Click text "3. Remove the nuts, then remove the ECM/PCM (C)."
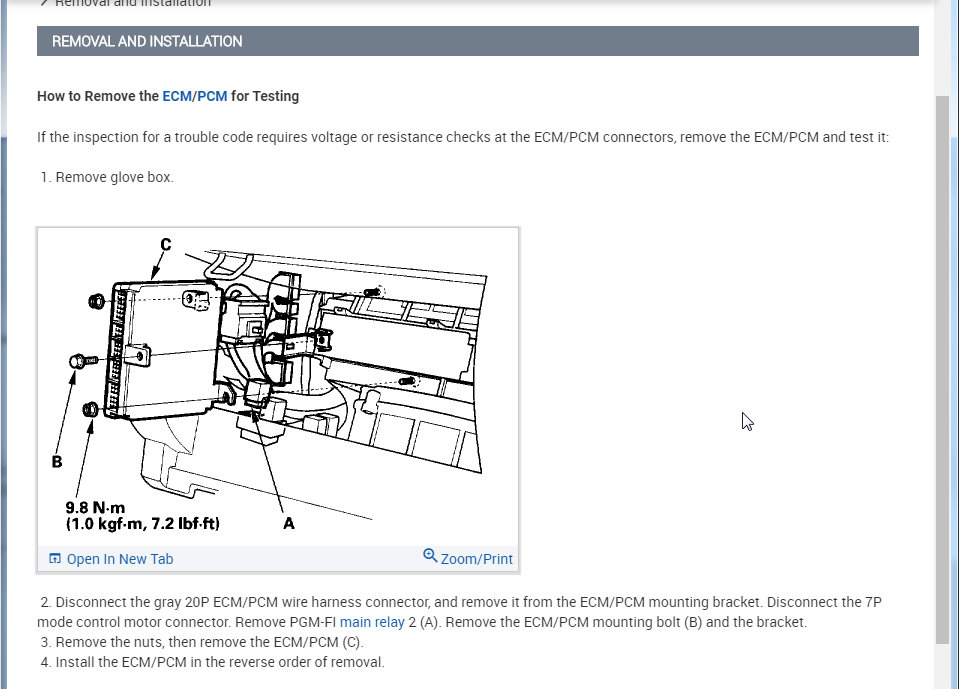The image size is (959, 689). click(x=202, y=642)
